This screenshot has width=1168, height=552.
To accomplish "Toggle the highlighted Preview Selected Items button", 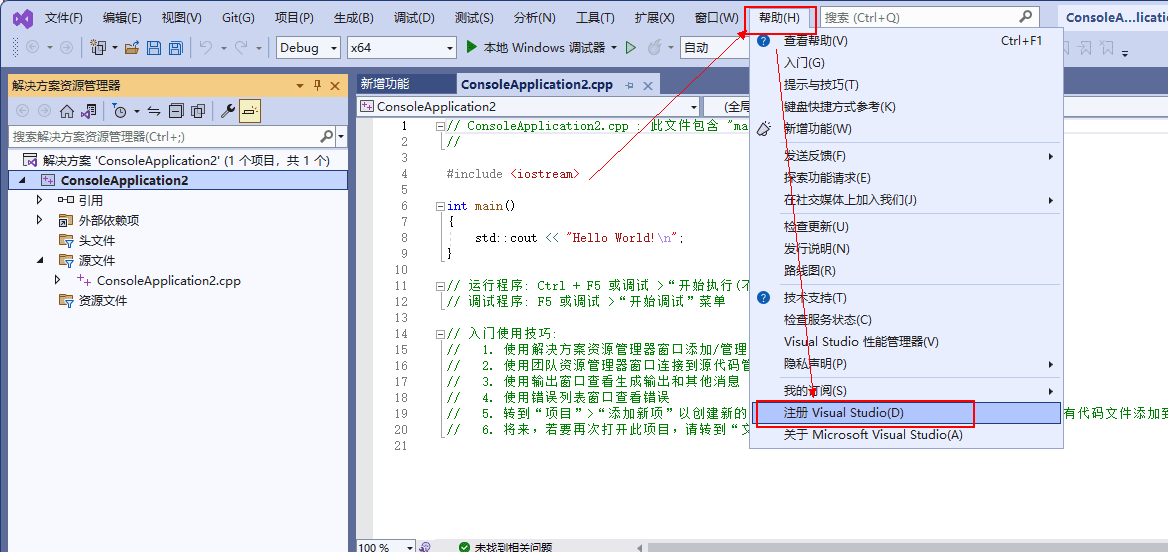I will (x=250, y=112).
